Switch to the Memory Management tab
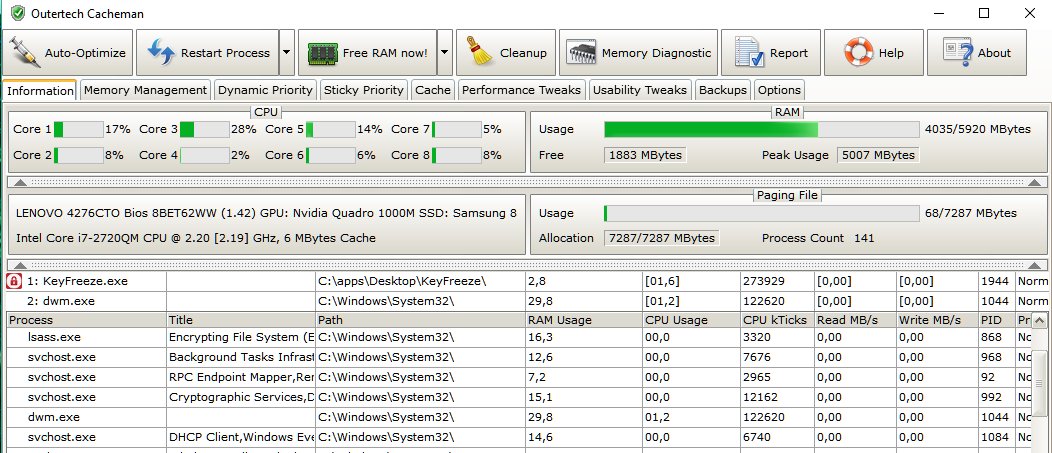The width and height of the screenshot is (1052, 453). click(145, 90)
